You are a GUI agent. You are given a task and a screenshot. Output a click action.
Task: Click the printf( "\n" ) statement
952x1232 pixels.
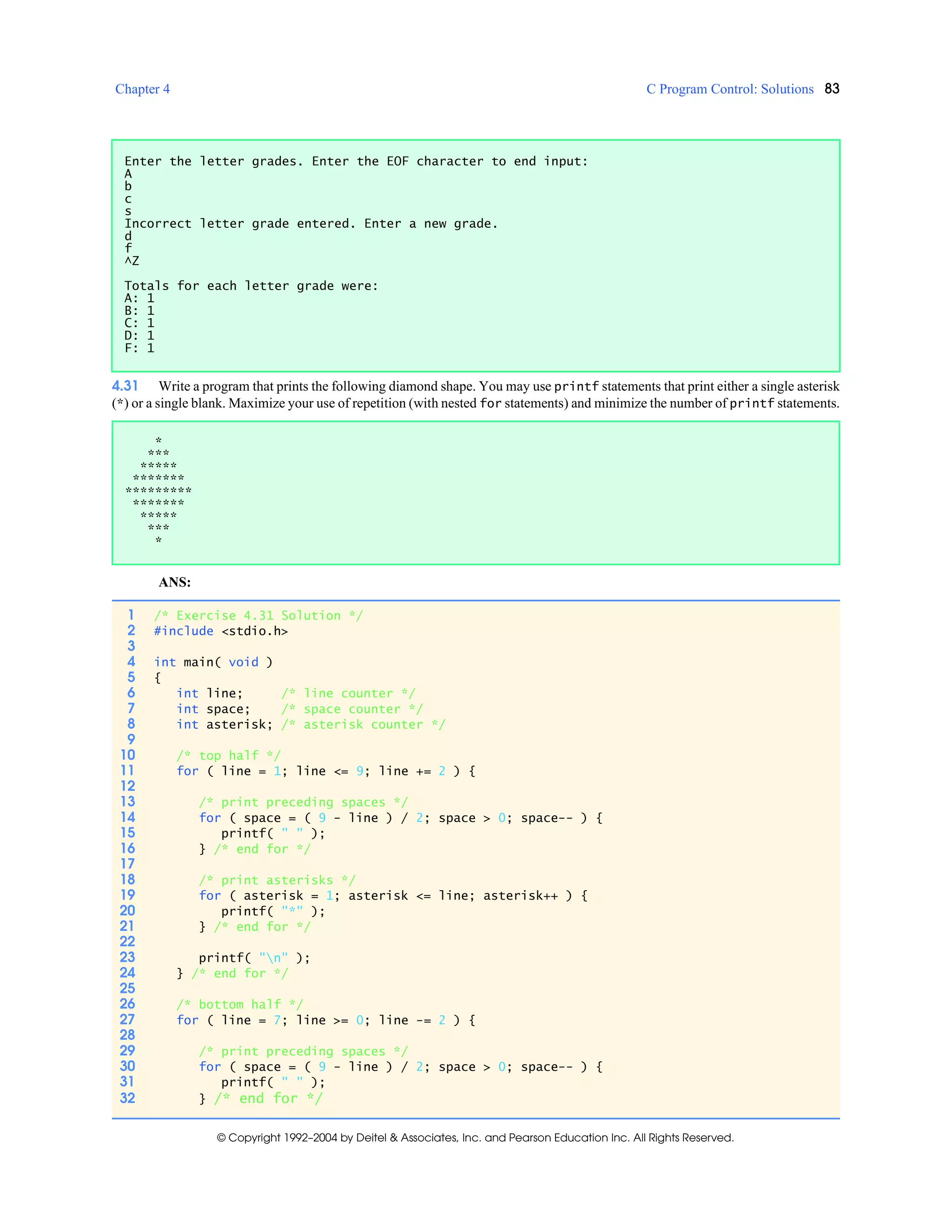254,957
